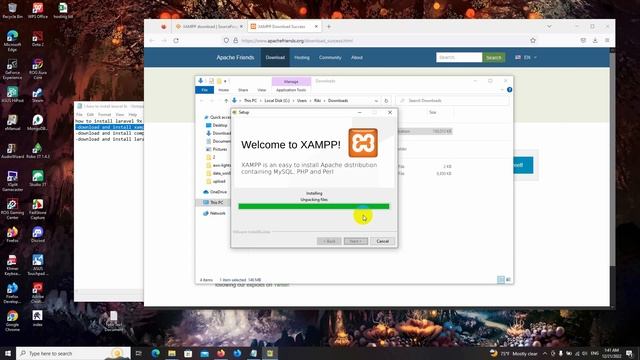Click the Up arrow in File Explorer navigation
The height and width of the screenshot is (360, 640).
coord(226,100)
